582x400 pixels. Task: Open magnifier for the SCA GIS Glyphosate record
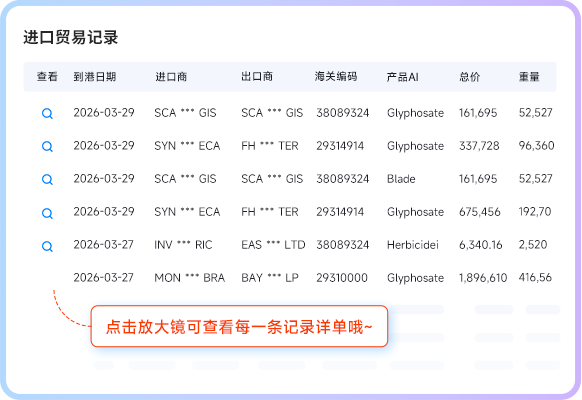point(47,113)
